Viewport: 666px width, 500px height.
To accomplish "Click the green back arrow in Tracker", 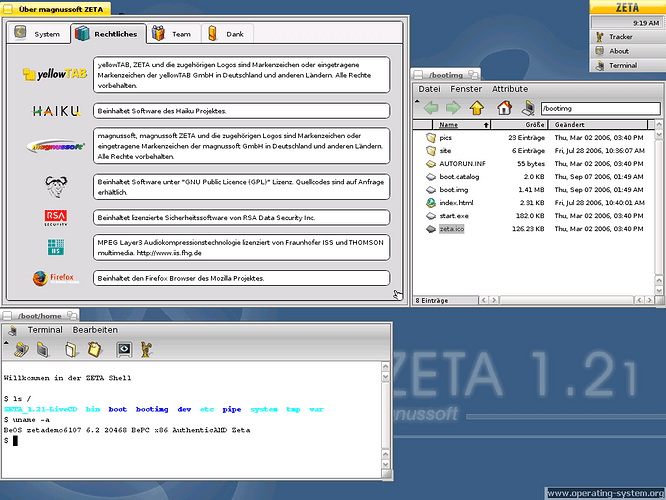I will pyautogui.click(x=431, y=107).
